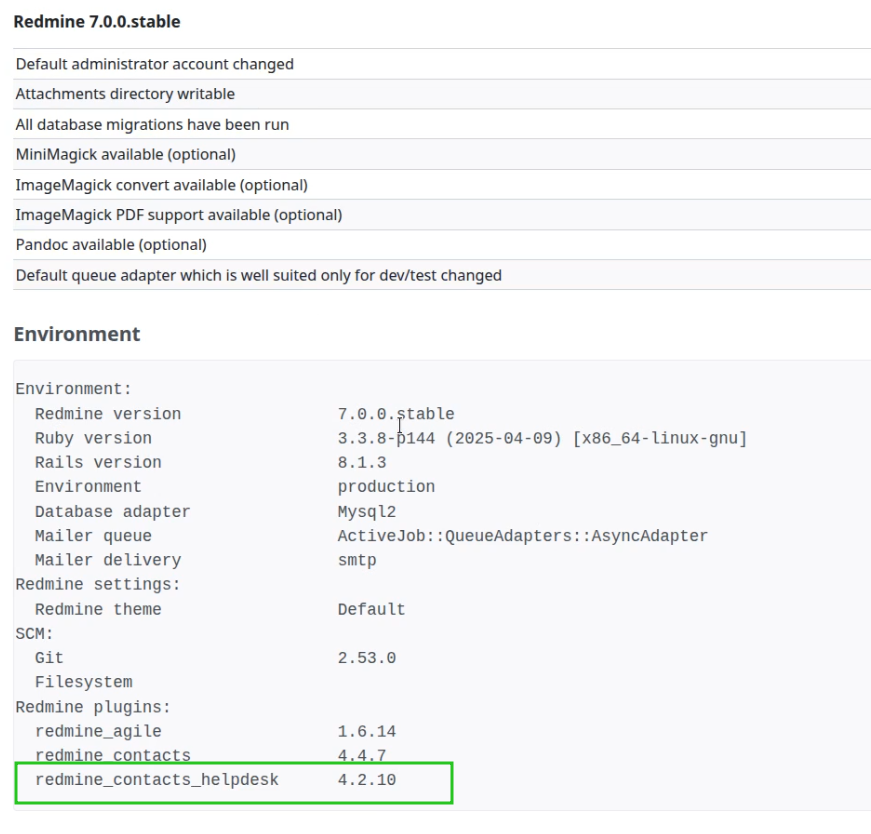871x834 pixels.
Task: Click the 'Redmine theme' label
Action: (x=98, y=610)
